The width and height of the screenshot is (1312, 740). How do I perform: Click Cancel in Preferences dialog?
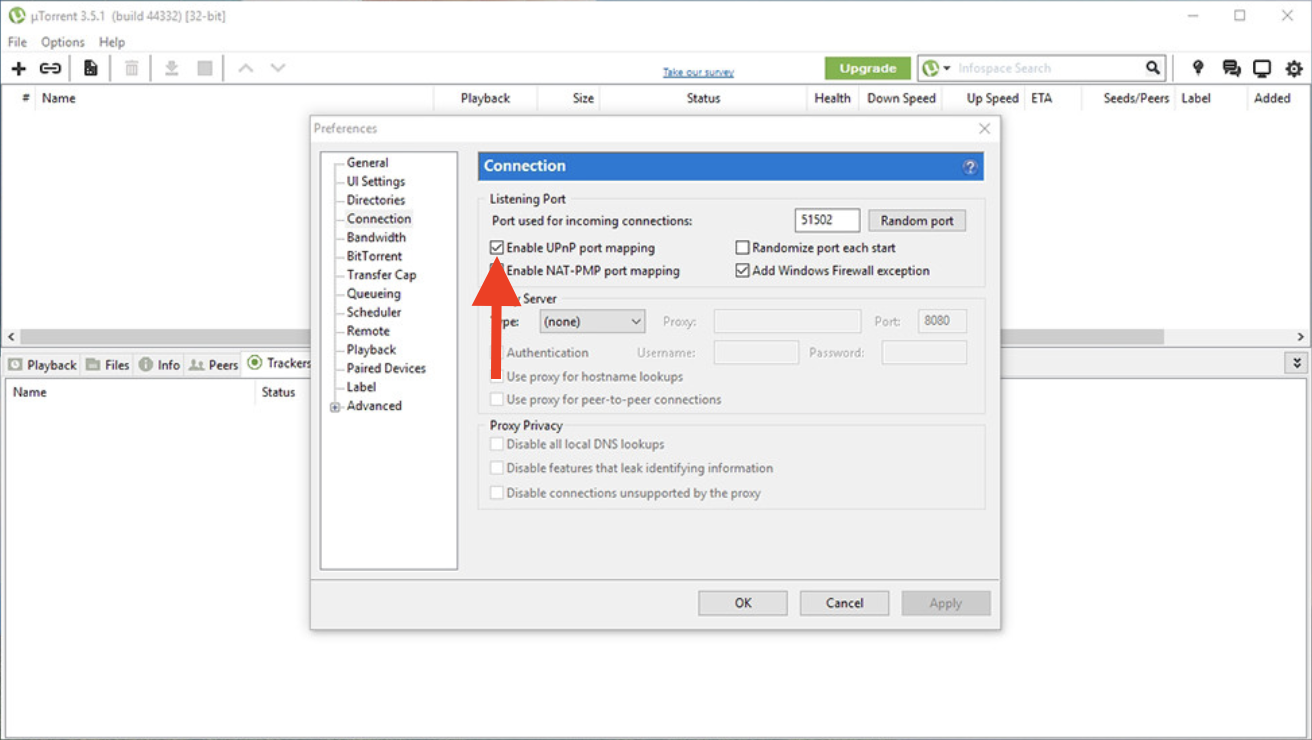(845, 603)
